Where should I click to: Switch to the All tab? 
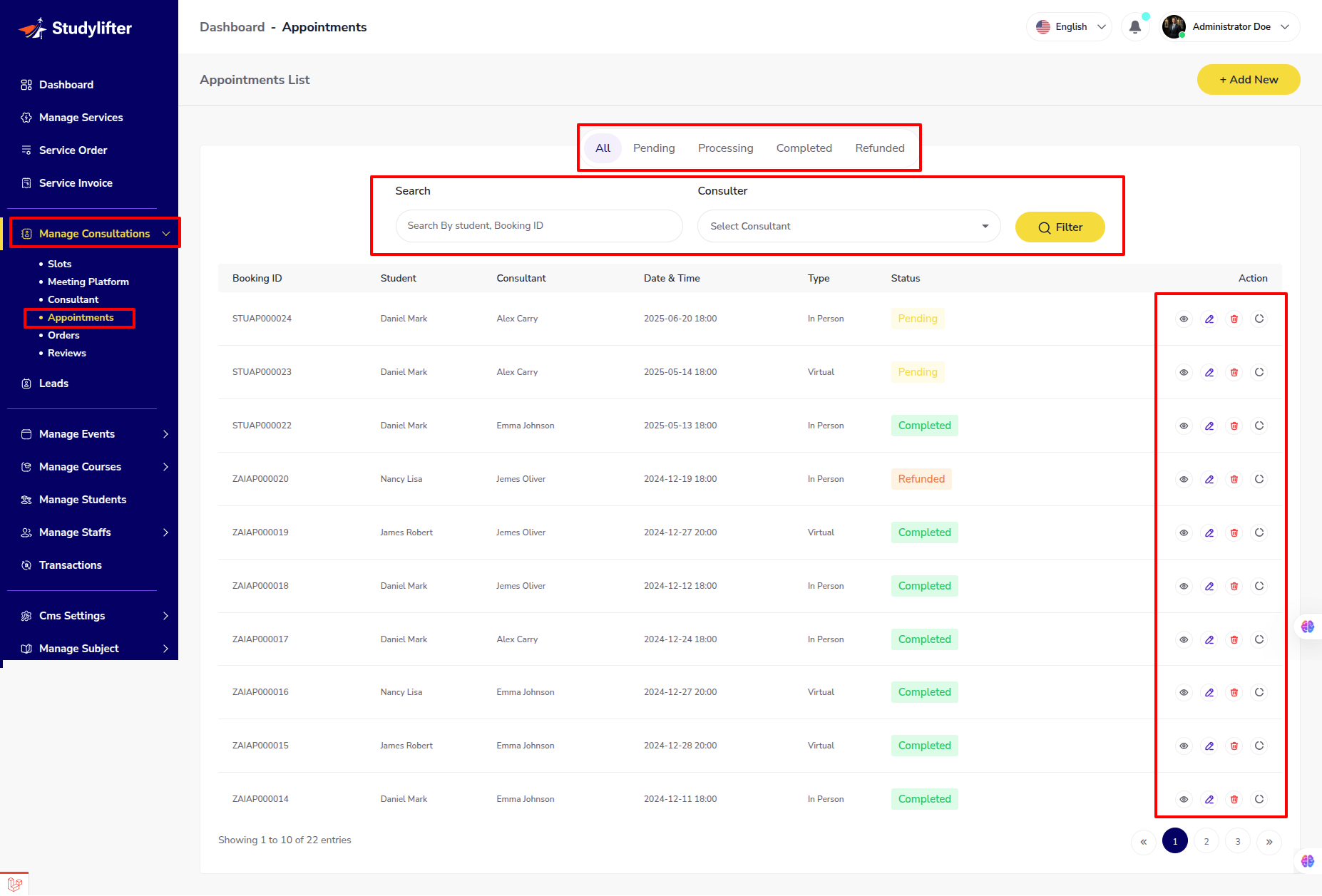click(x=603, y=148)
